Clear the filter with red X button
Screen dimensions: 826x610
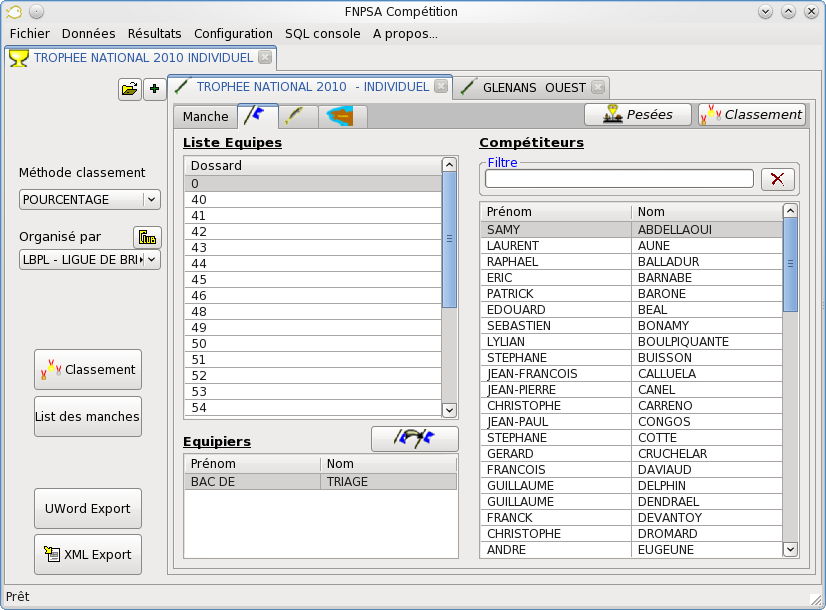(778, 179)
